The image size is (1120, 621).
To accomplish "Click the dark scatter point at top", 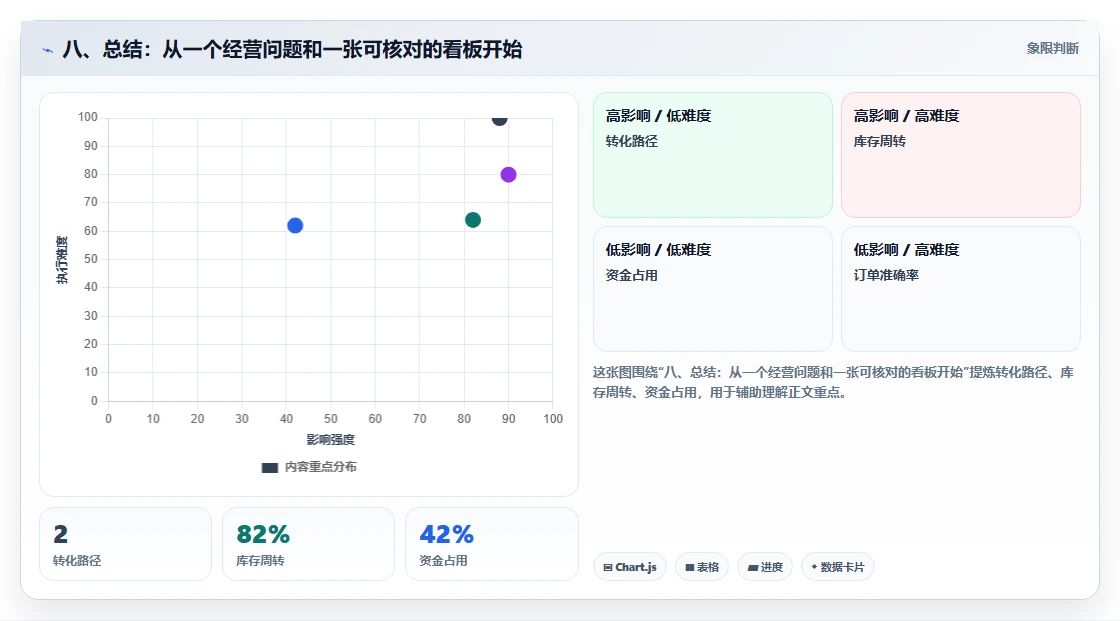I will pos(499,119).
